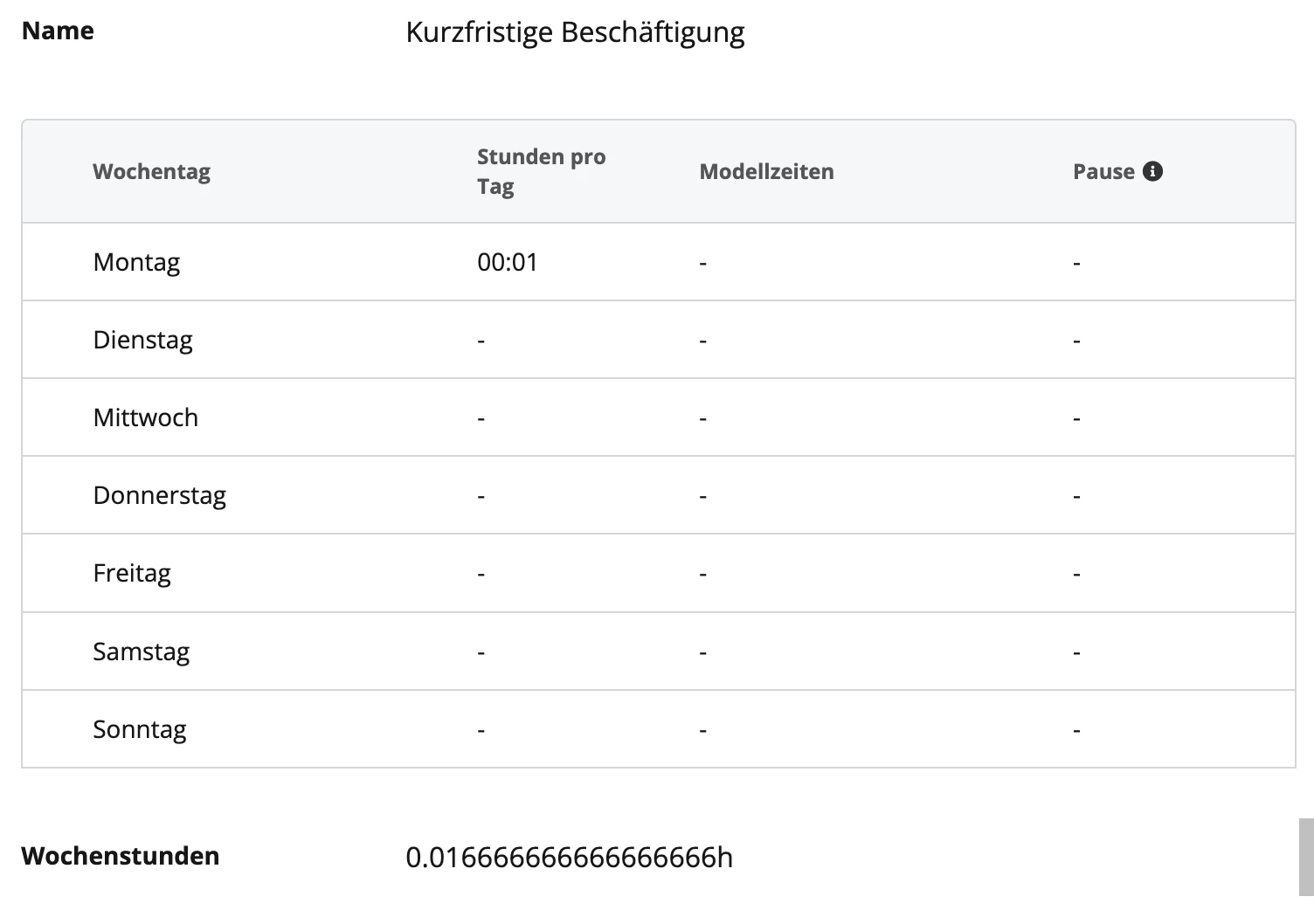Select the Sonntag row label

coord(140,729)
